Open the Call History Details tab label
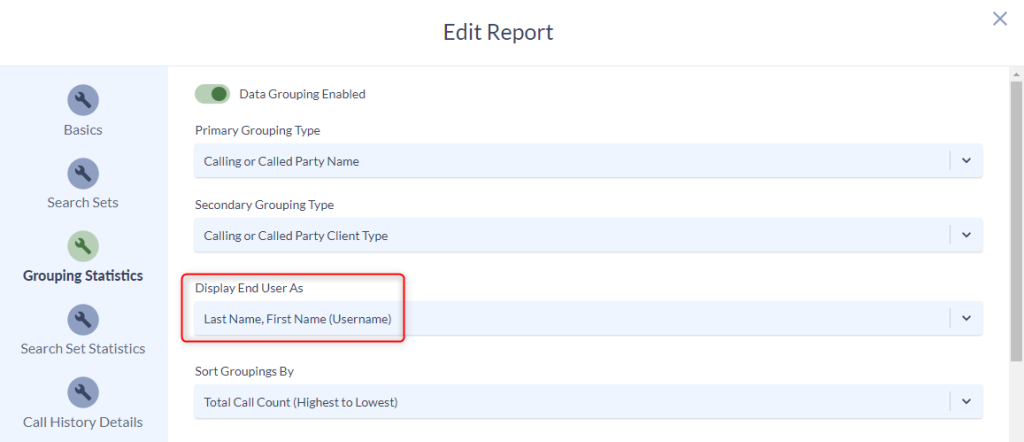 click(83, 422)
